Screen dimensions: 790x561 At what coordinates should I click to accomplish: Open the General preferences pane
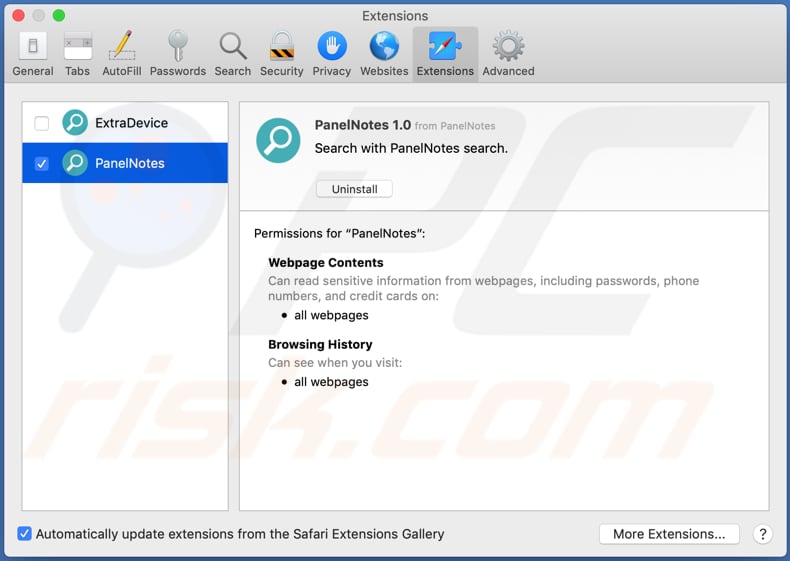coord(33,54)
